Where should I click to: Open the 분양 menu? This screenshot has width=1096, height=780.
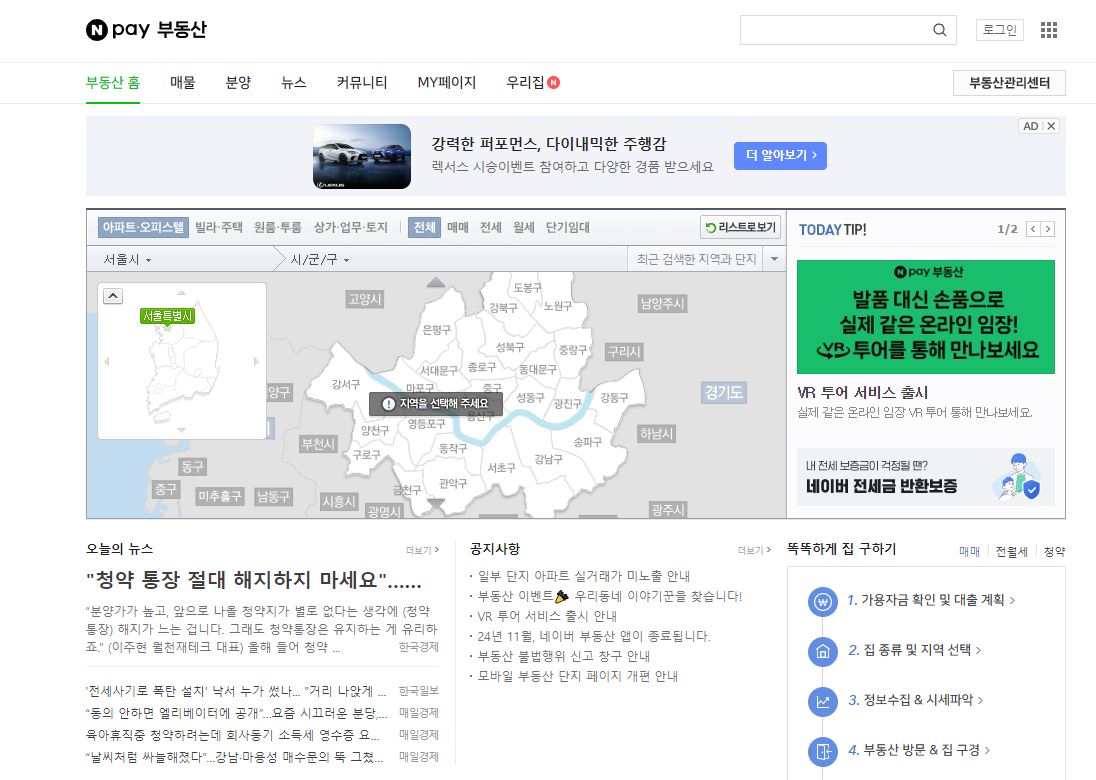point(238,82)
